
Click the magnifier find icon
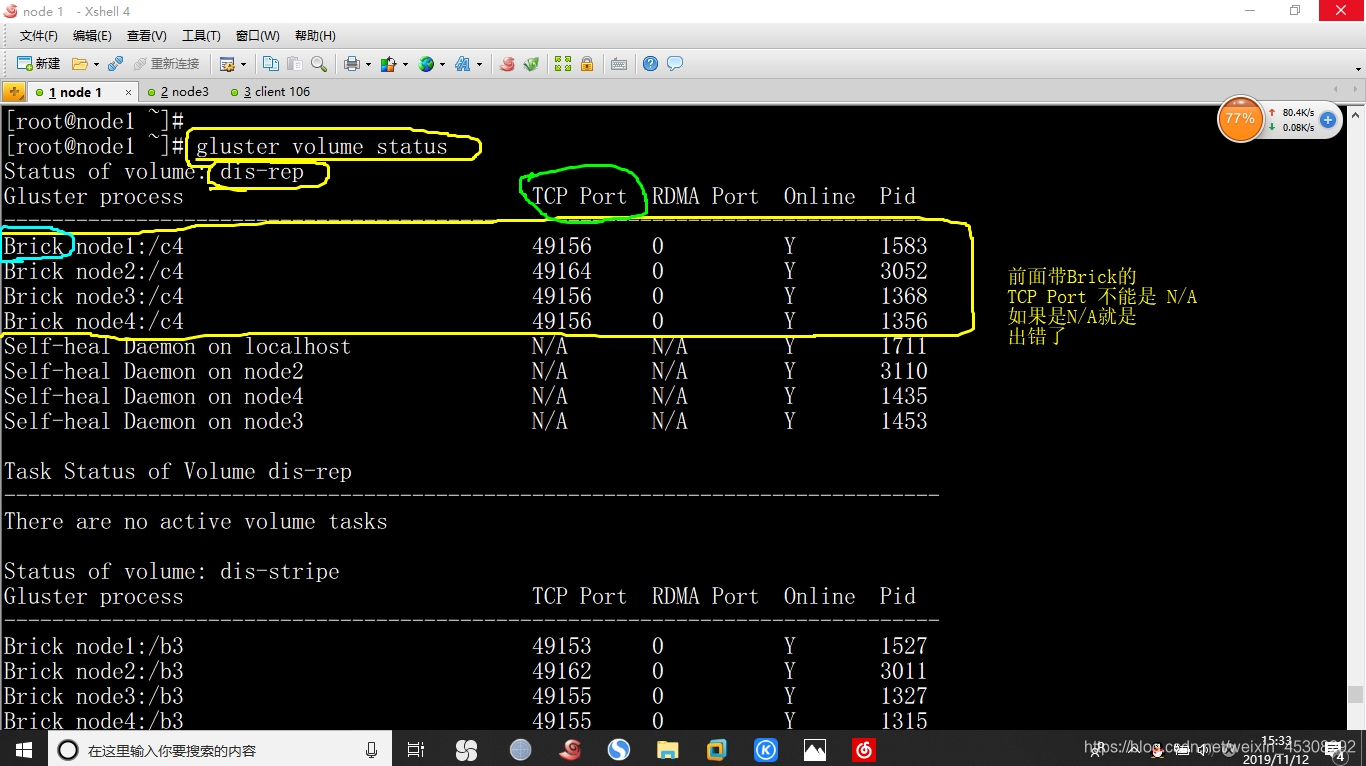[319, 64]
